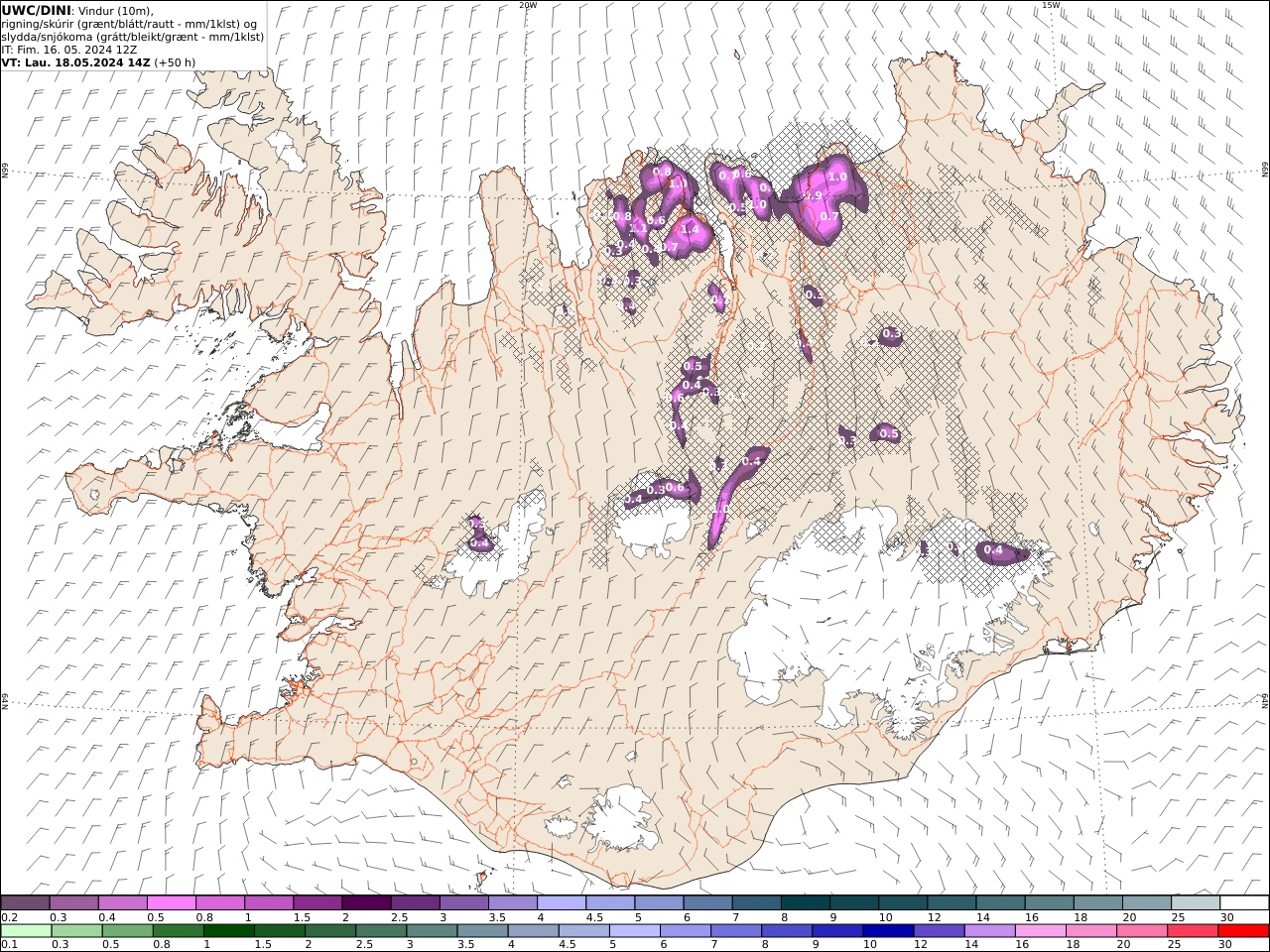This screenshot has height=952, width=1270.
Task: Click the 'slydda/snjókoma' legend description line
Action: (x=133, y=36)
